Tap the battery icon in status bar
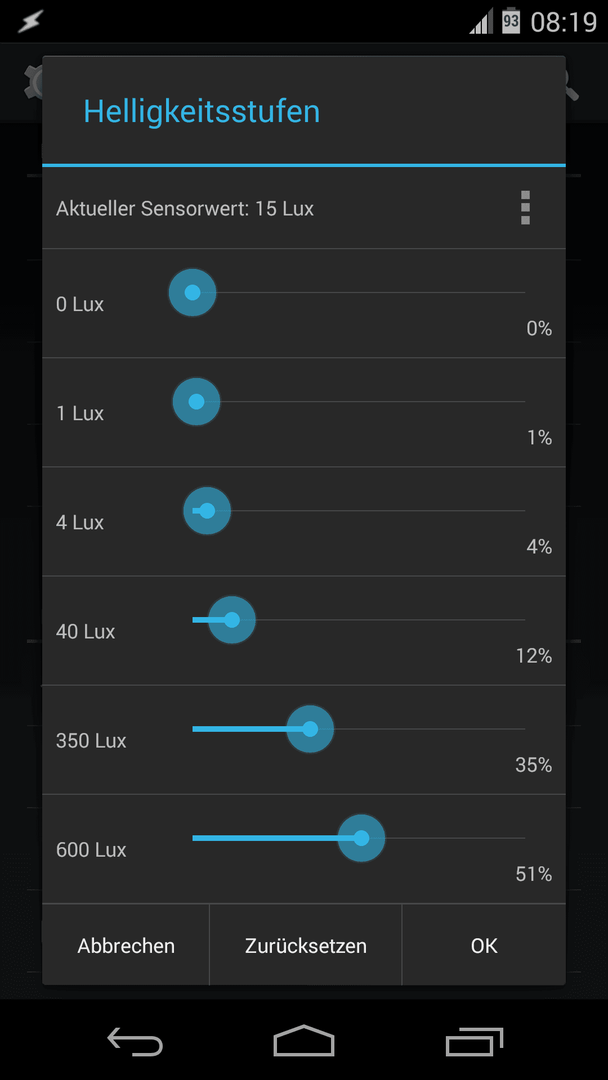The width and height of the screenshot is (608, 1080). (x=511, y=21)
